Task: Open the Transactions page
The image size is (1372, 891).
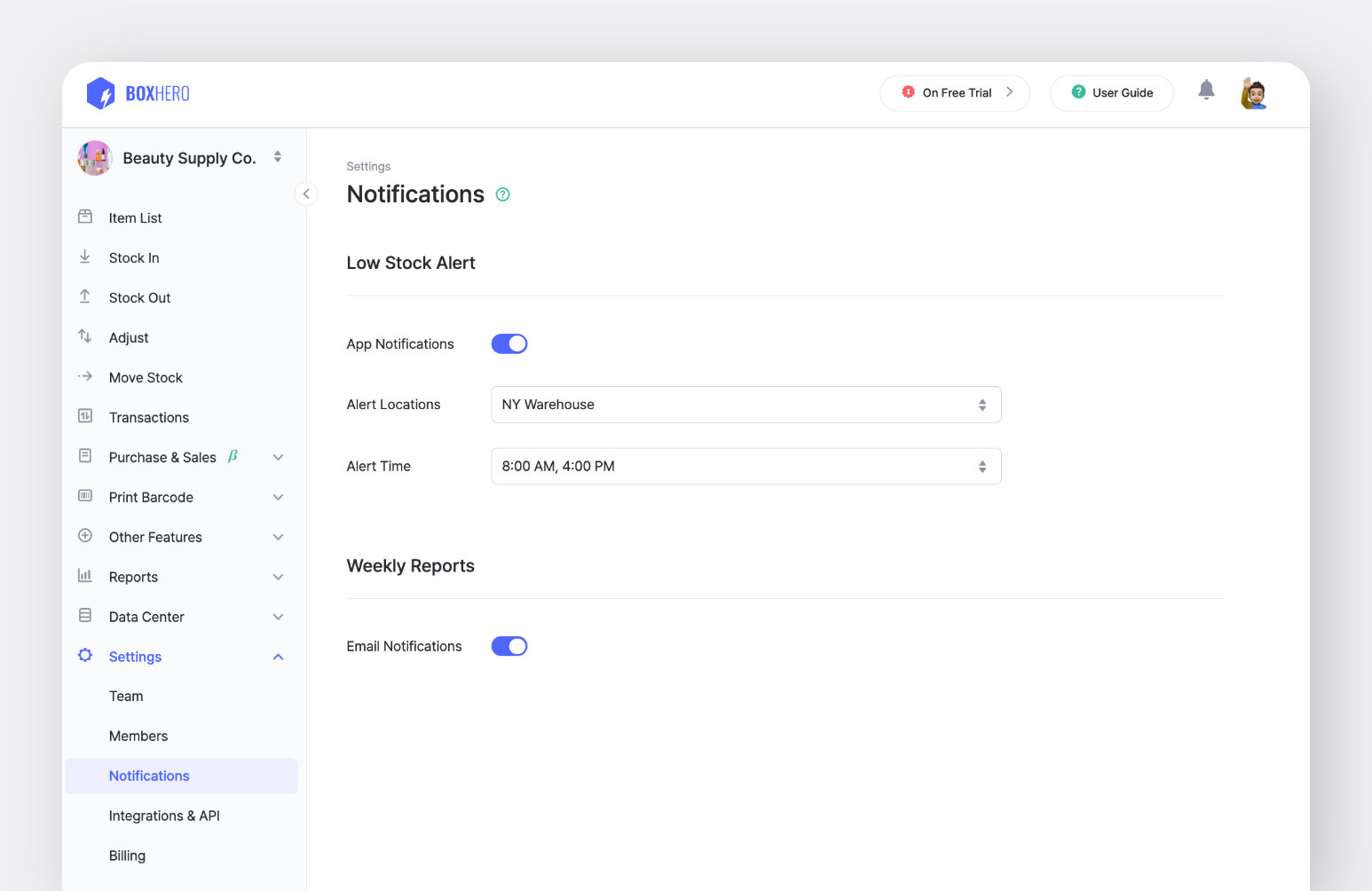Action: [148, 418]
